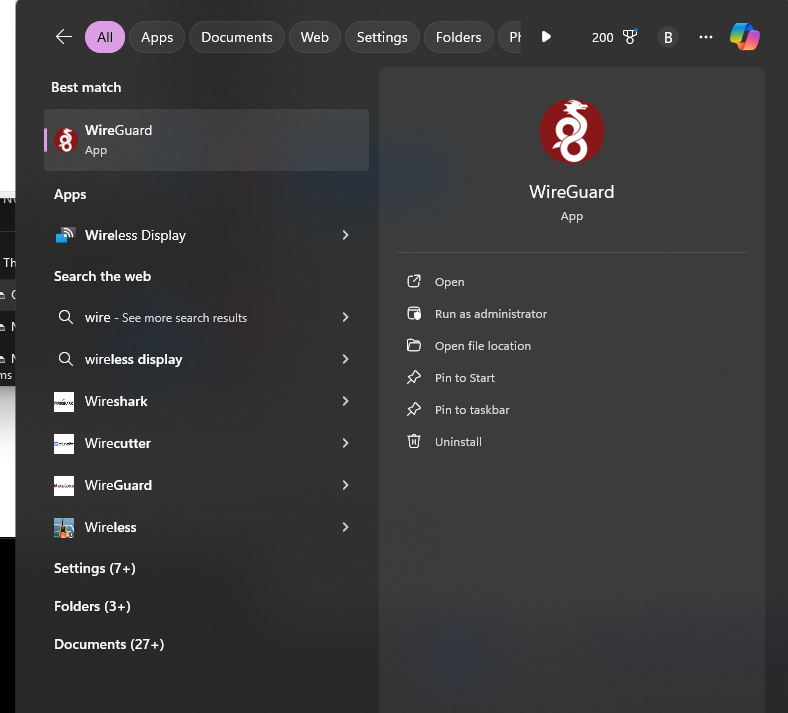Show the Settings (7+) results group

[95, 568]
